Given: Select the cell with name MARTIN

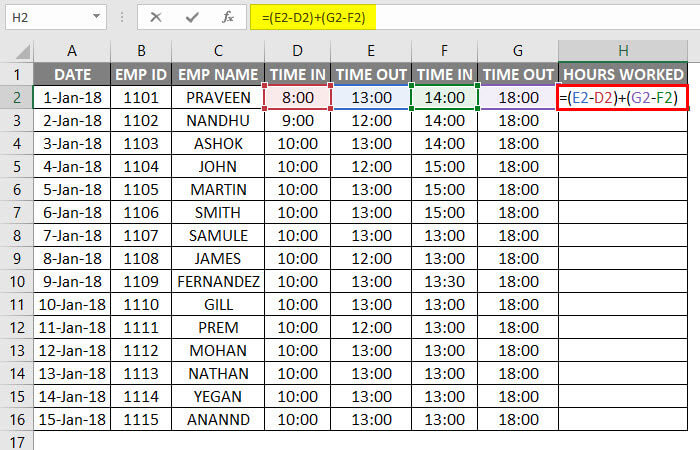Looking at the screenshot, I should [218, 190].
